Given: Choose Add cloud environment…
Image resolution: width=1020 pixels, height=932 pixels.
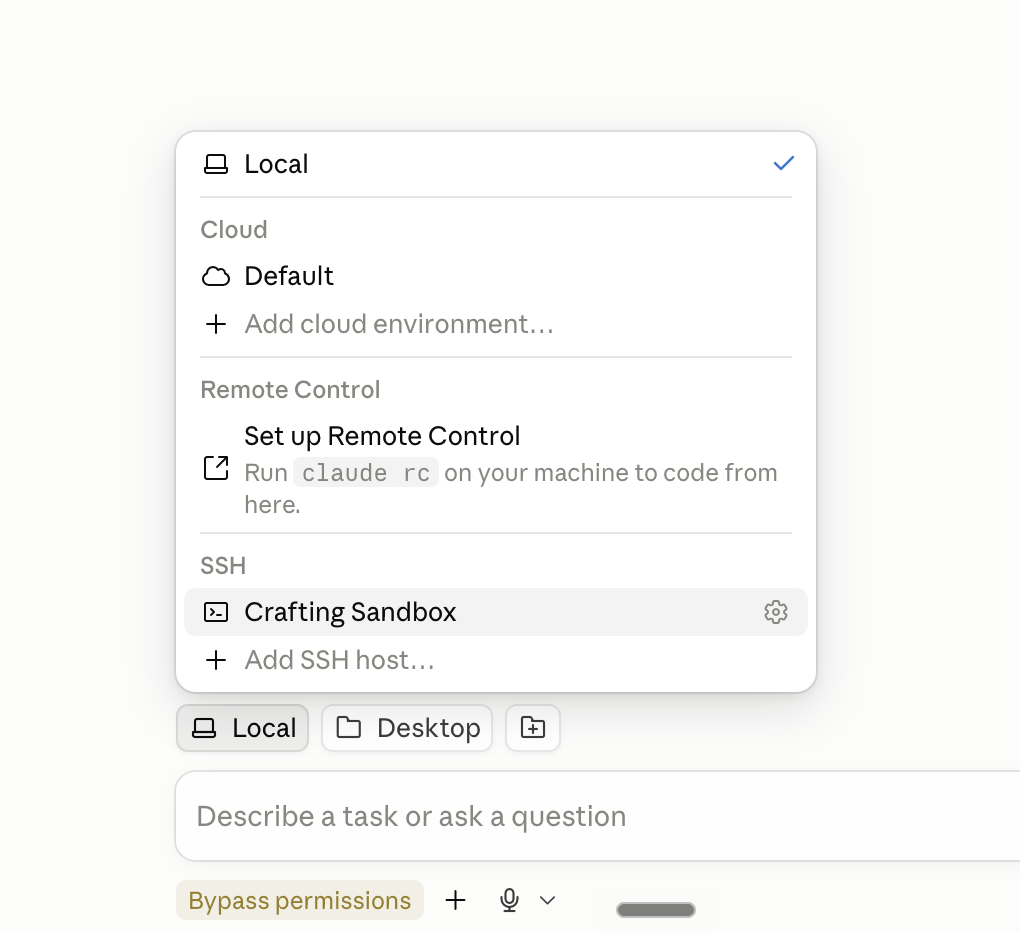Looking at the screenshot, I should tap(496, 324).
